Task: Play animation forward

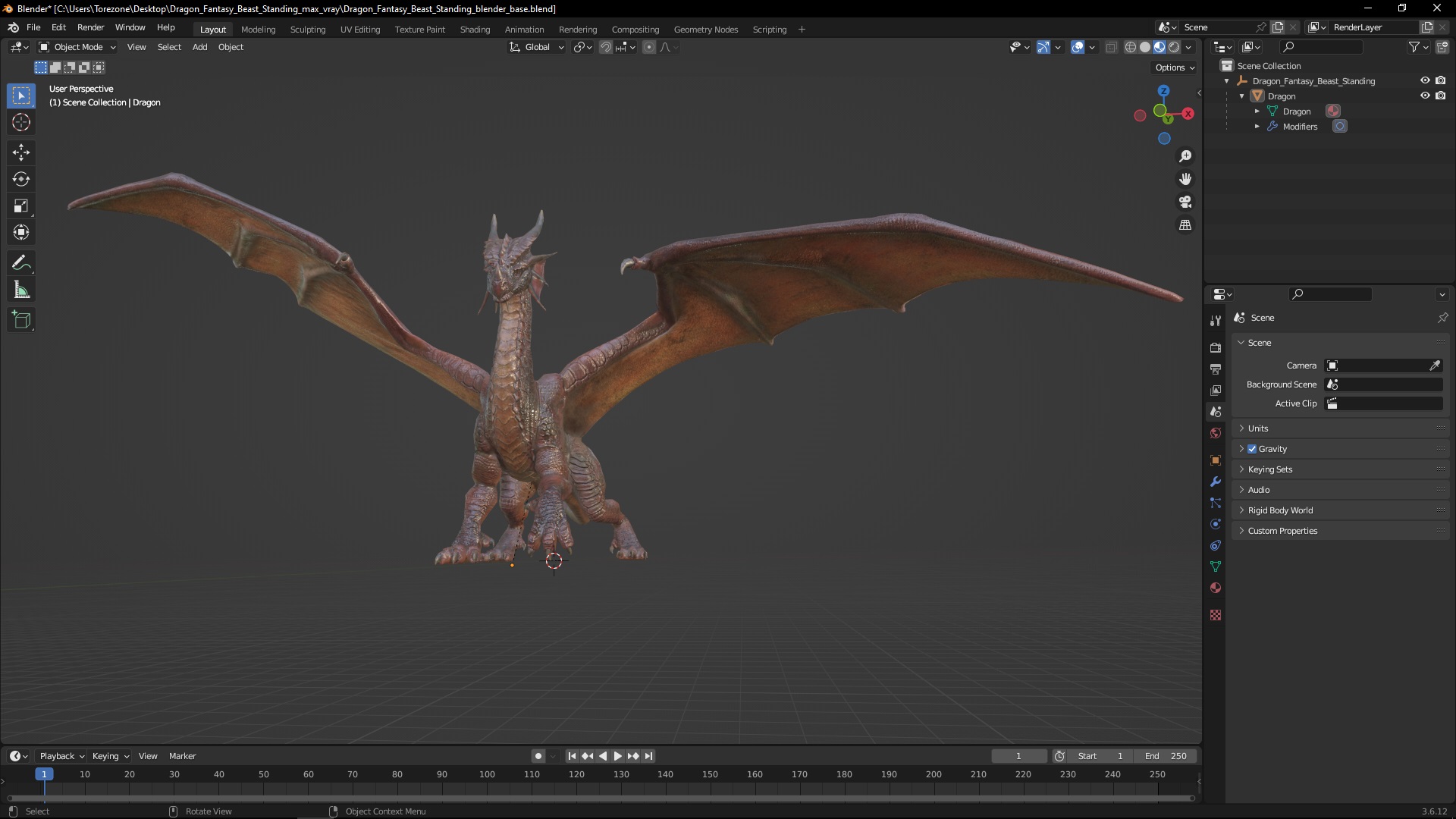Action: tap(617, 756)
